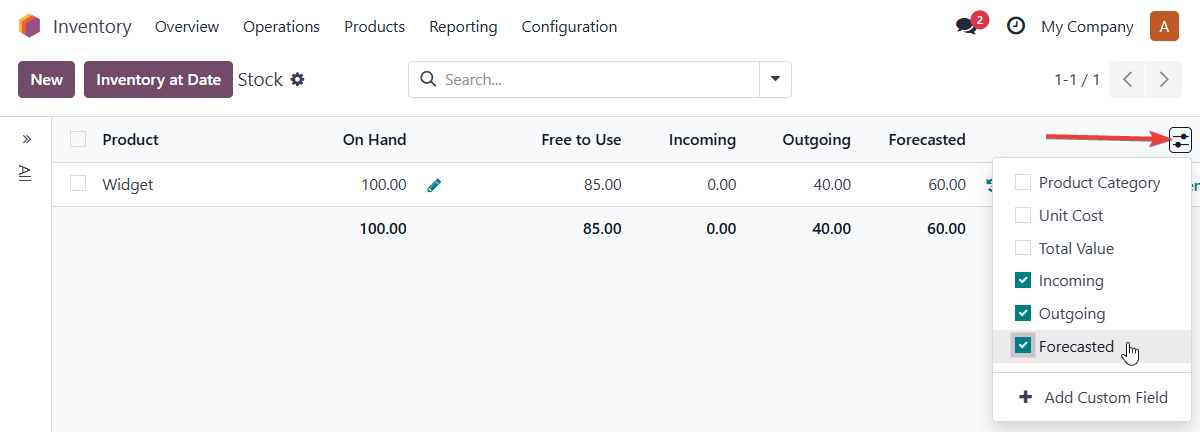The width and height of the screenshot is (1200, 432).
Task: Click the pencil edit icon for Widget
Action: 434,185
